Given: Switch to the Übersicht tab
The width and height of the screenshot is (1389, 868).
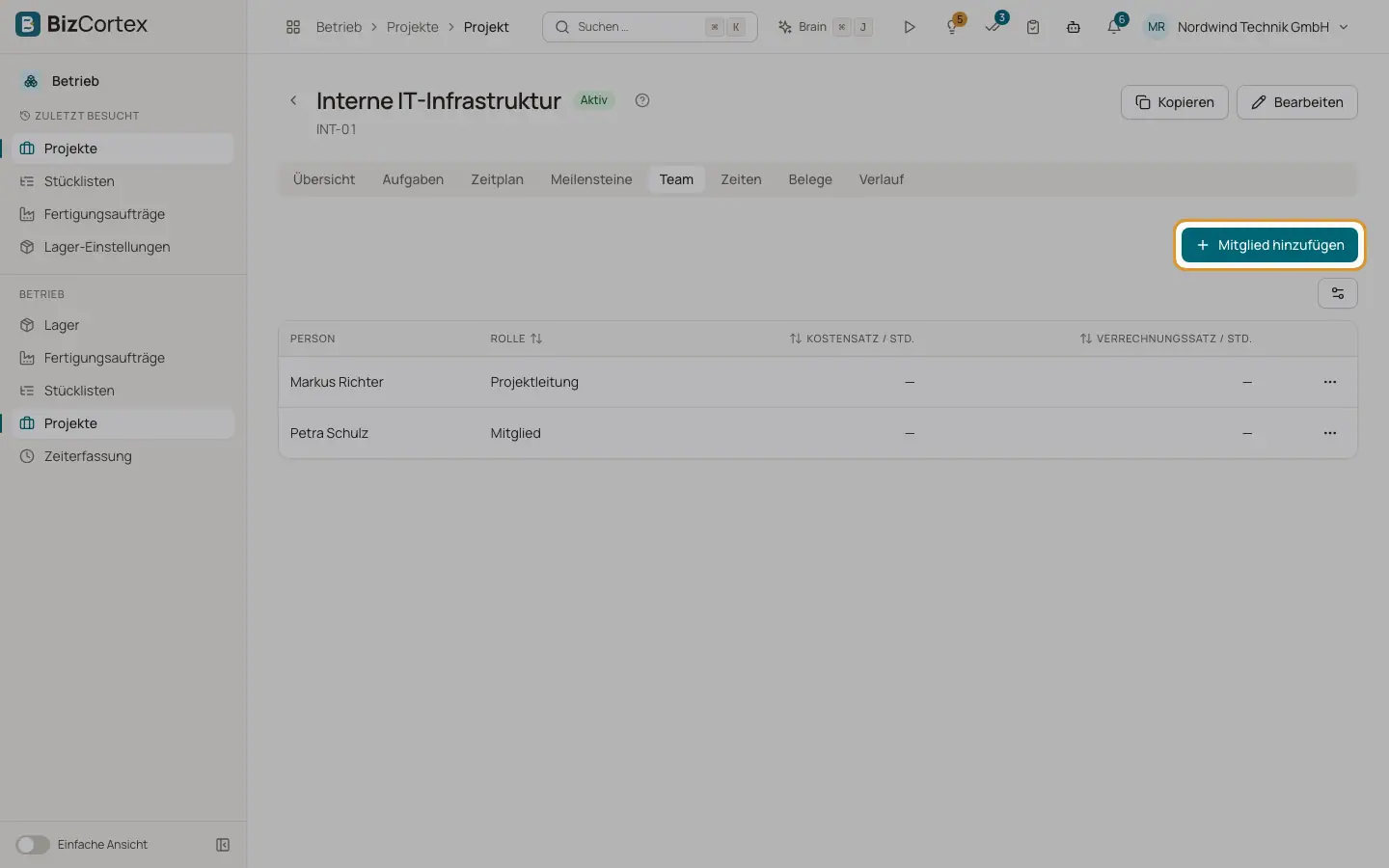Looking at the screenshot, I should (x=324, y=179).
